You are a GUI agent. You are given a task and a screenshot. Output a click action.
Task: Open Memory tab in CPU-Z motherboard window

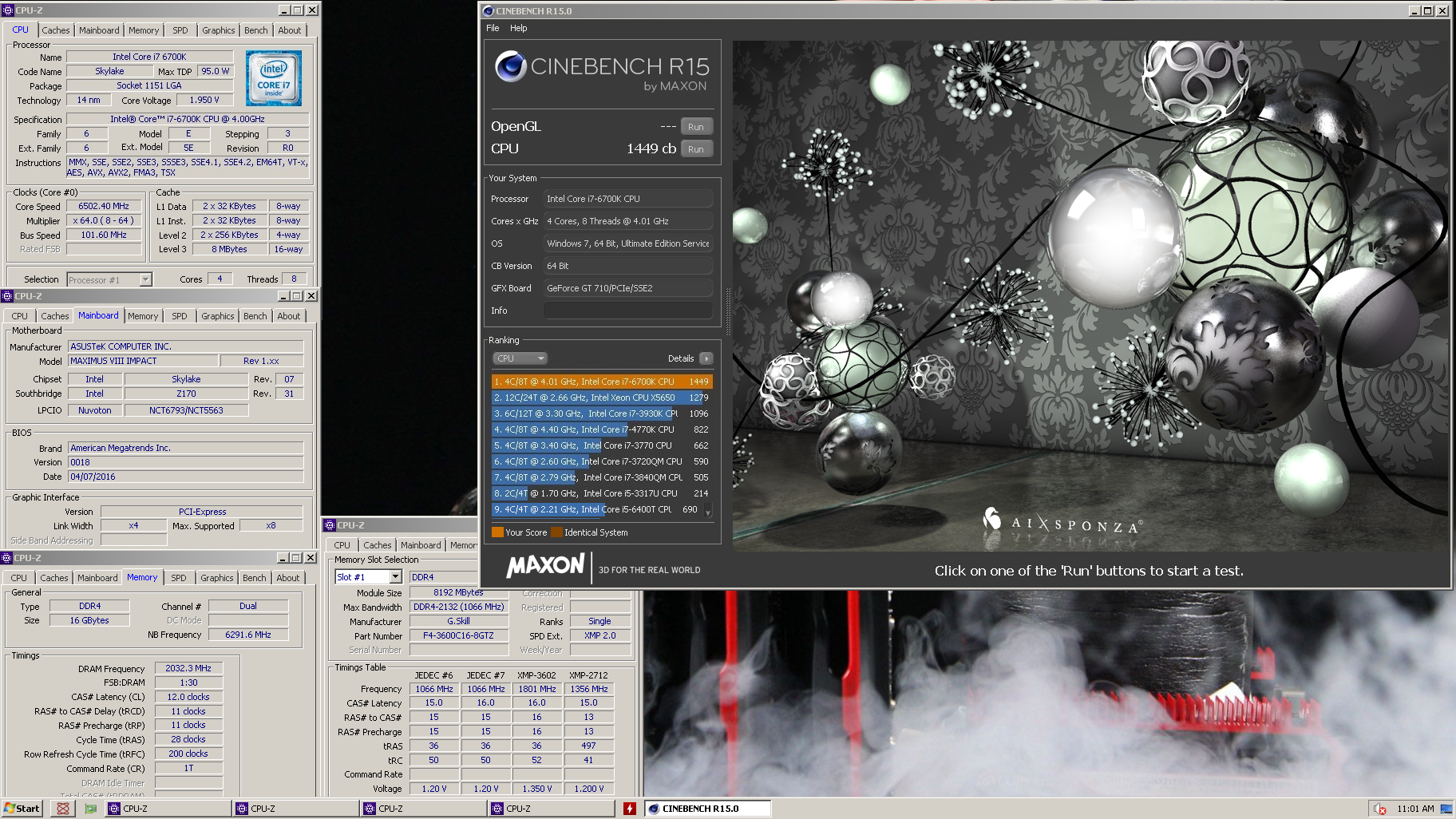[x=143, y=316]
